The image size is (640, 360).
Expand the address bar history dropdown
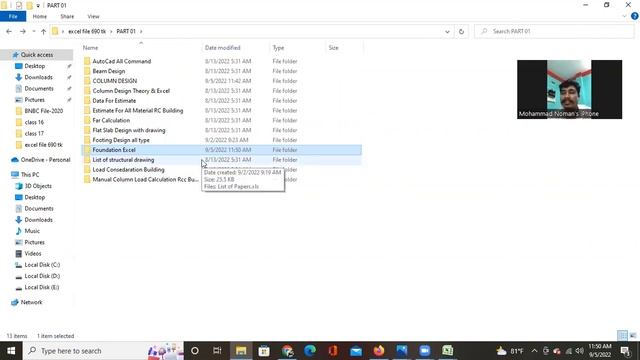point(447,31)
